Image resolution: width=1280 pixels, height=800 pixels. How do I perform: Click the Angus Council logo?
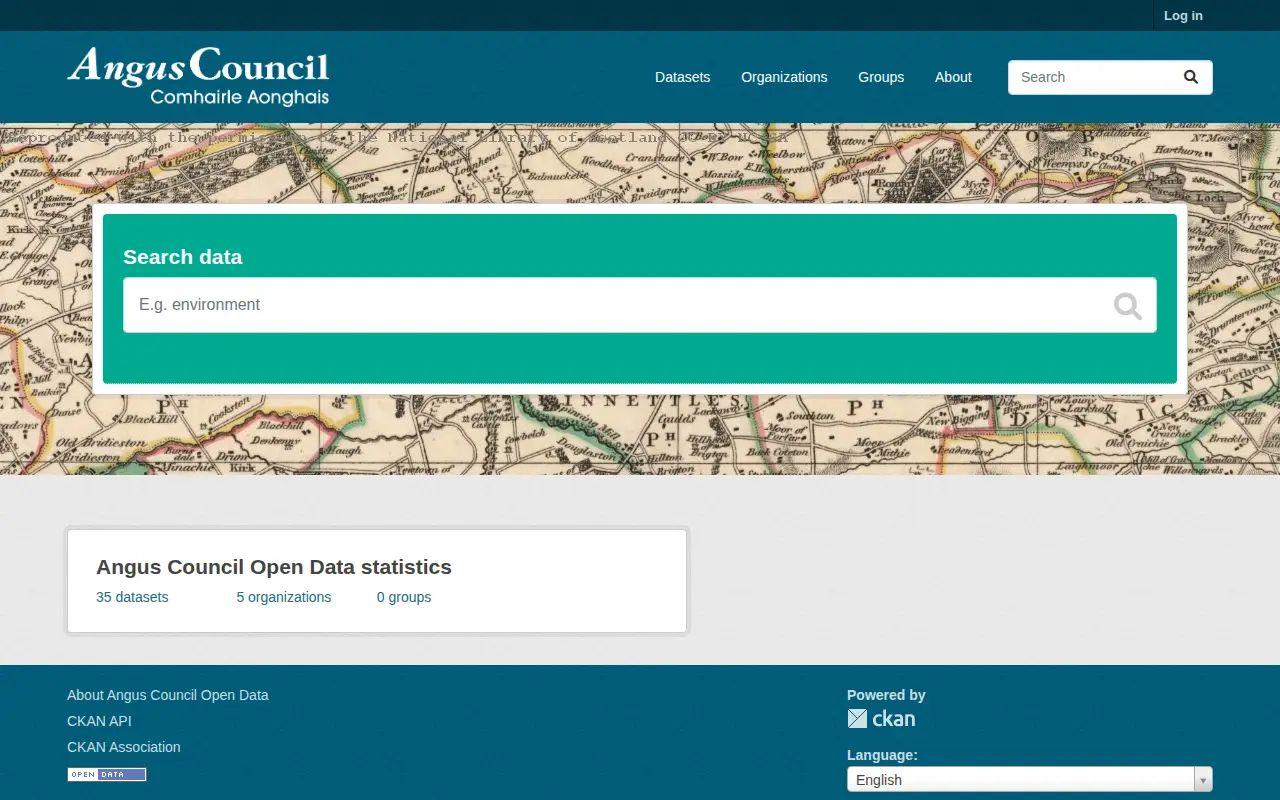pos(198,76)
